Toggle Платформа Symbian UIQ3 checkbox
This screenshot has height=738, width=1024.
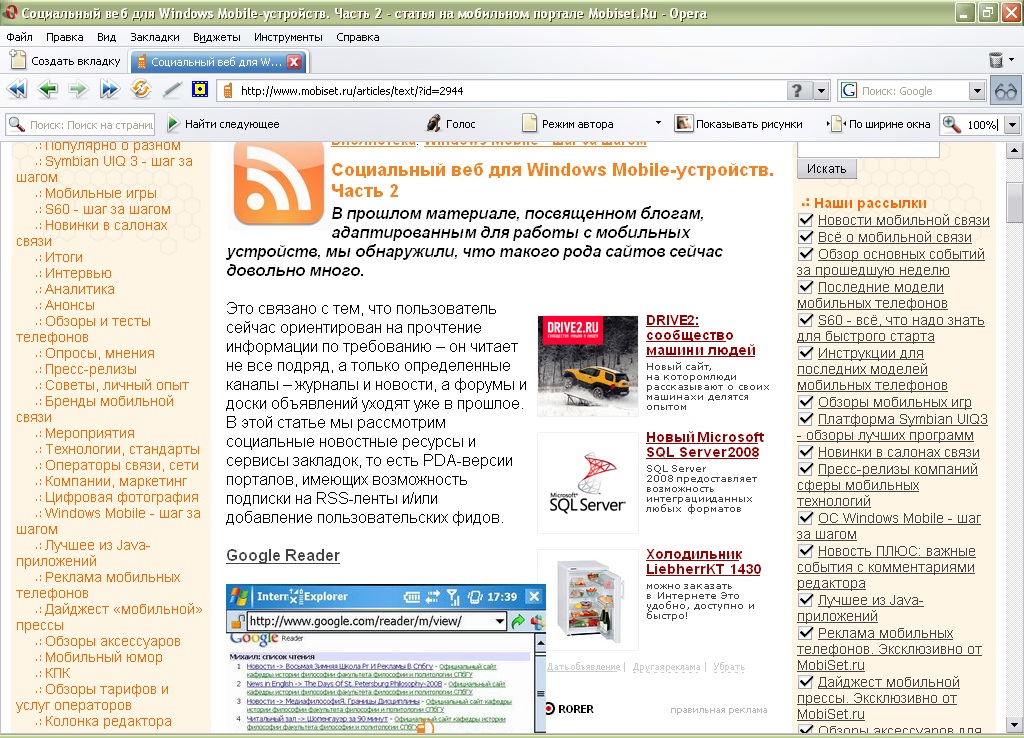[x=806, y=419]
